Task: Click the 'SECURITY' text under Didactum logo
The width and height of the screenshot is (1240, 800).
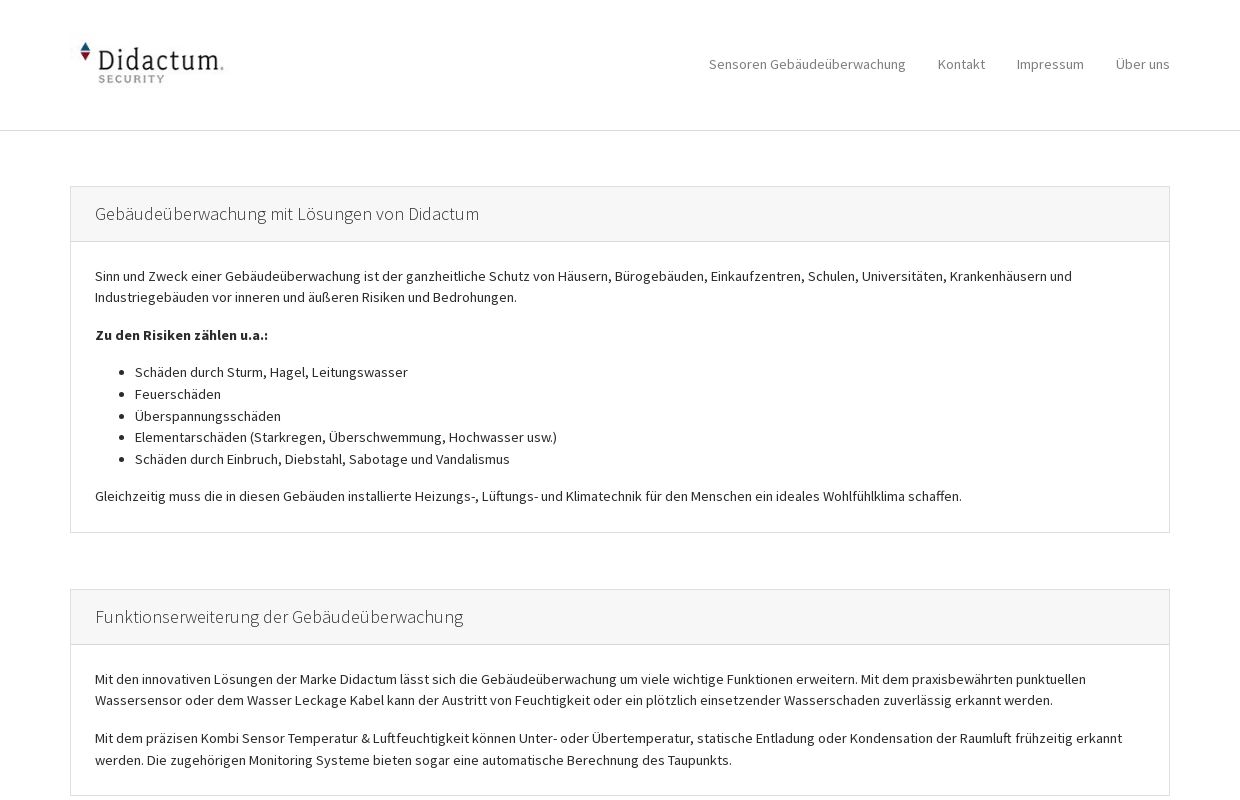Action: coord(131,79)
